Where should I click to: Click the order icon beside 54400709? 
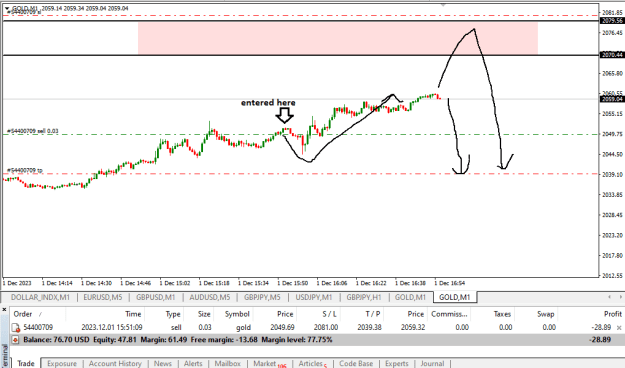tap(16, 328)
